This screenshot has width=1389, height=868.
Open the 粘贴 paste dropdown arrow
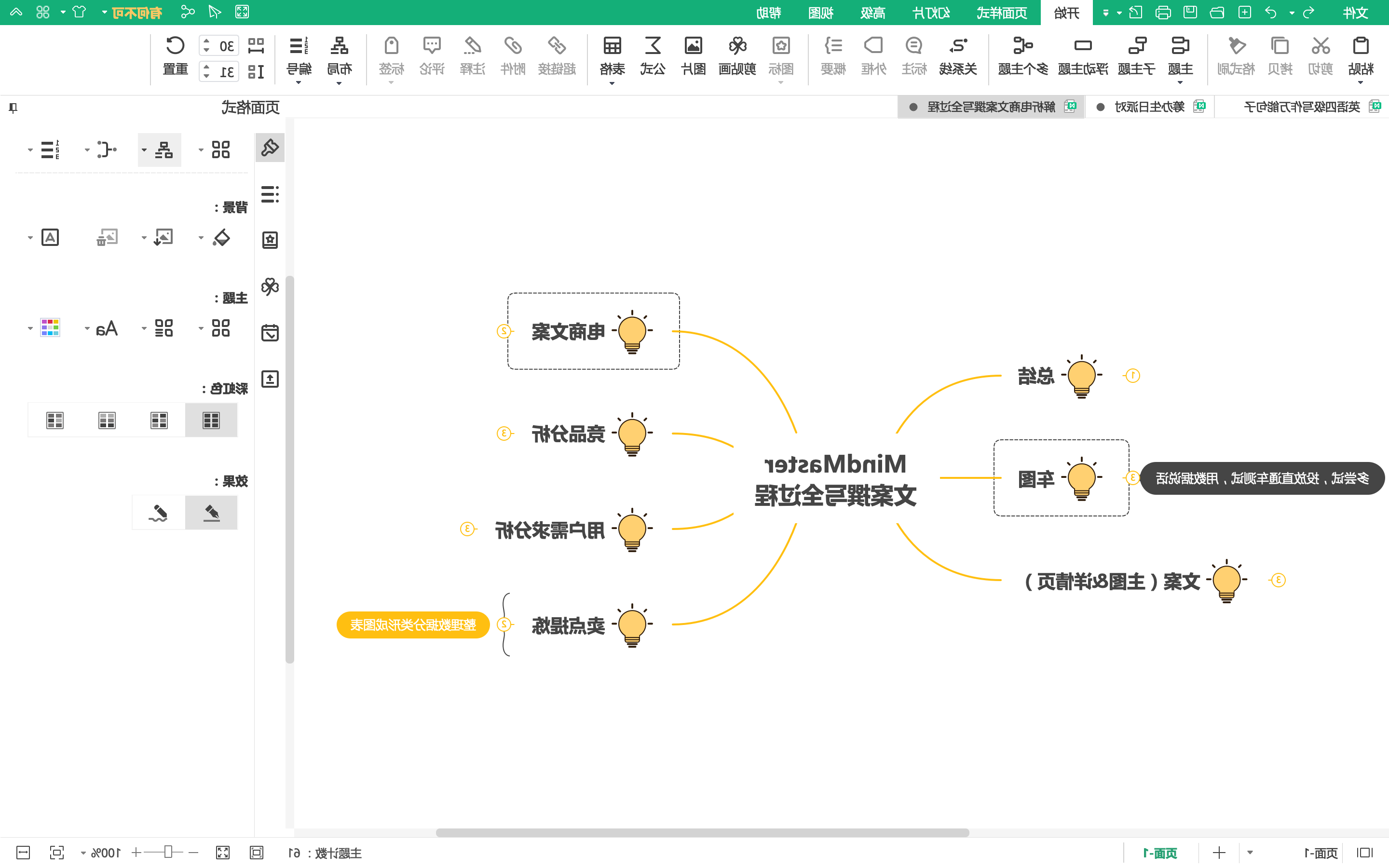tap(1360, 82)
